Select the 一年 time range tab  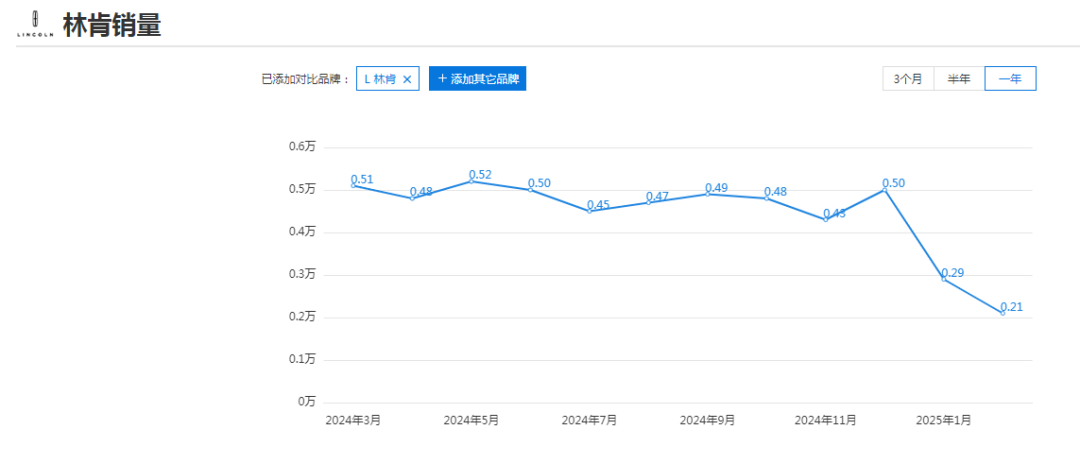pos(1010,78)
